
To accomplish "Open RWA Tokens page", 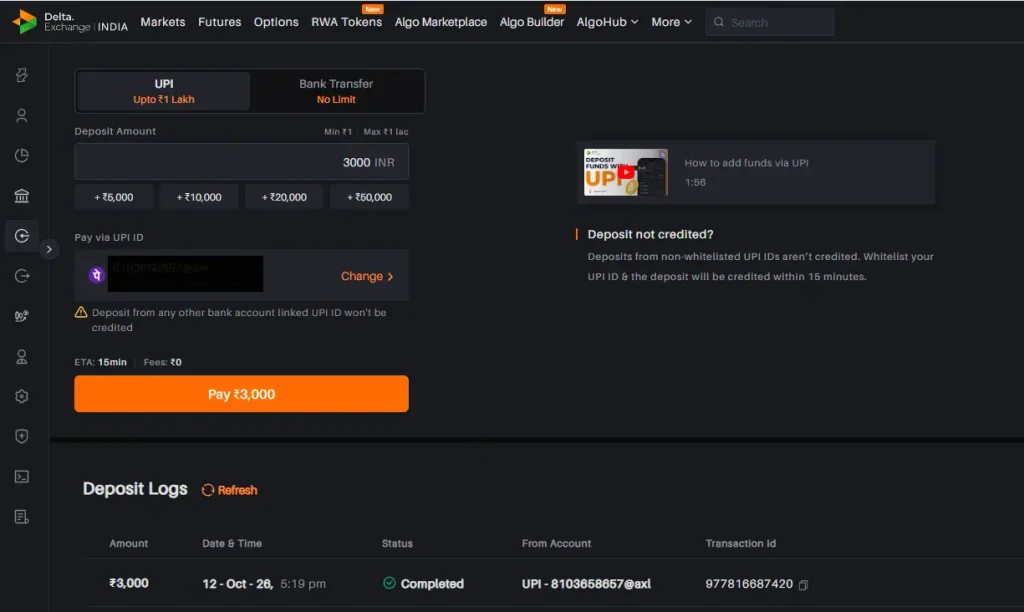I will click(x=347, y=22).
